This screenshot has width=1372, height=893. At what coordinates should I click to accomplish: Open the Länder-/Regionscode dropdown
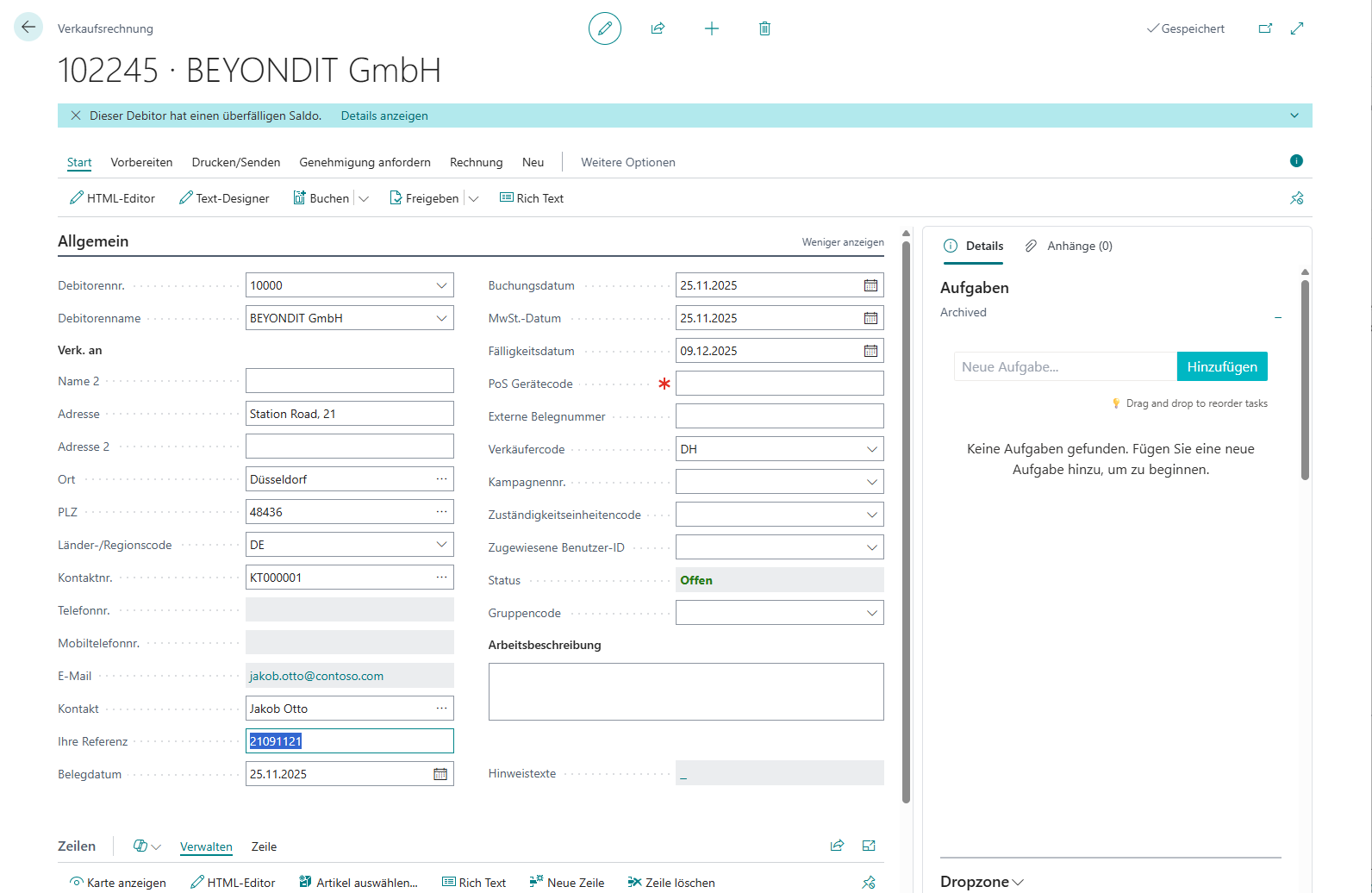coord(441,545)
